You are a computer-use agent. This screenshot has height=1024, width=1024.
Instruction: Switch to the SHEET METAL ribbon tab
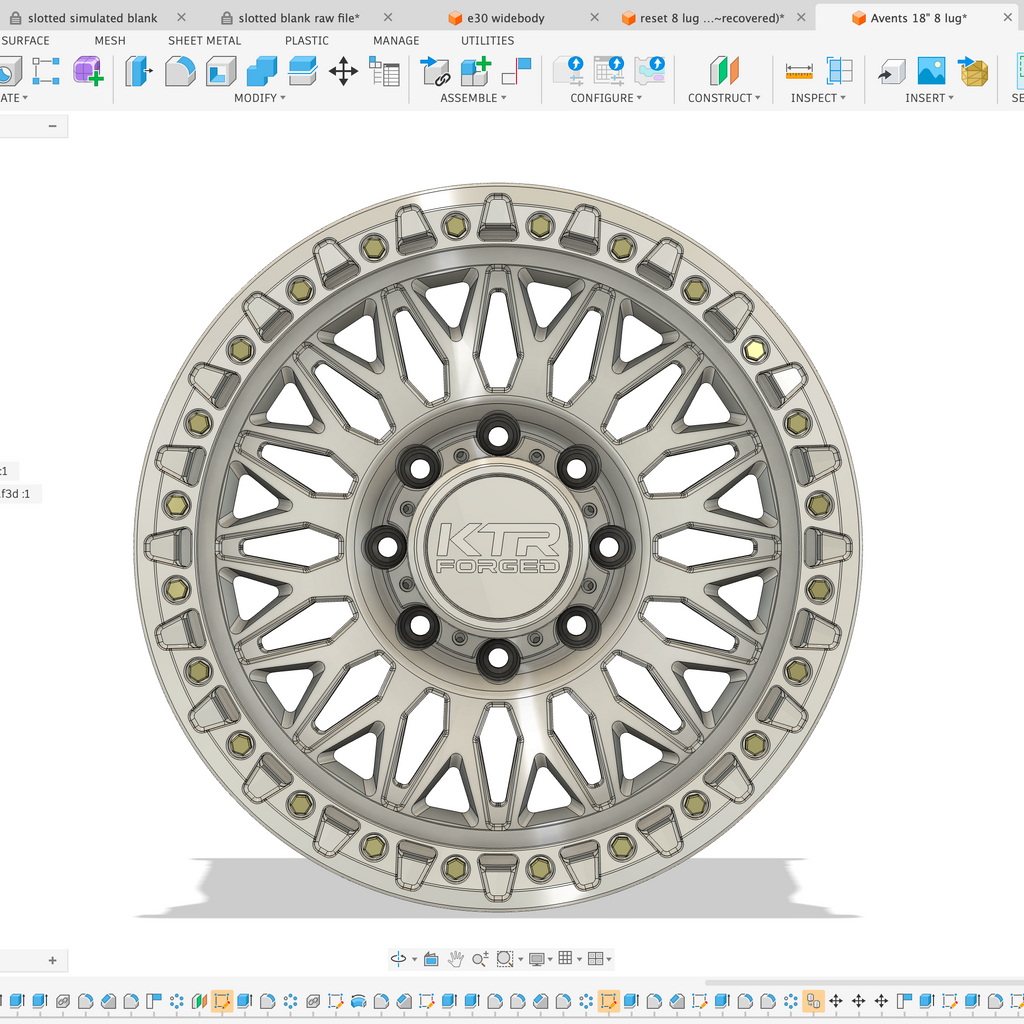[x=204, y=40]
